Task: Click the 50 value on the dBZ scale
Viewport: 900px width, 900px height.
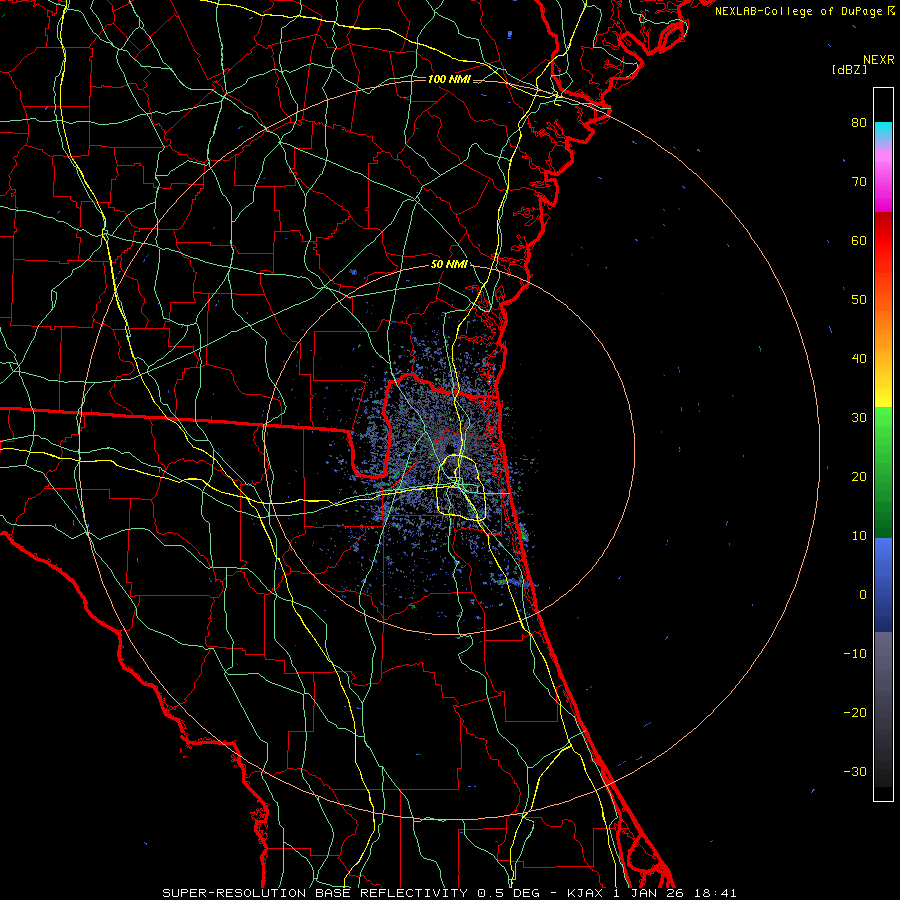Action: pyautogui.click(x=859, y=300)
